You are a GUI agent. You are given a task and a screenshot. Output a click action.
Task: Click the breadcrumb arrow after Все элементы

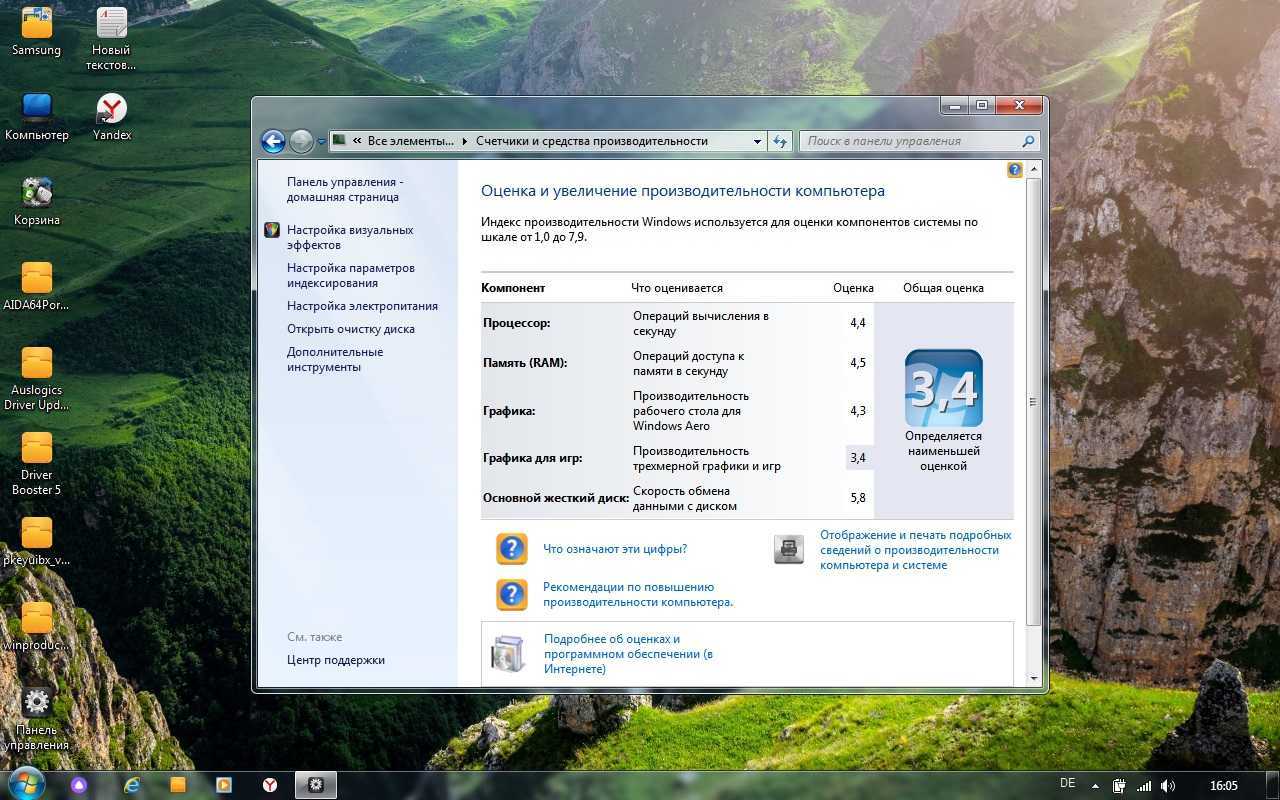[465, 141]
